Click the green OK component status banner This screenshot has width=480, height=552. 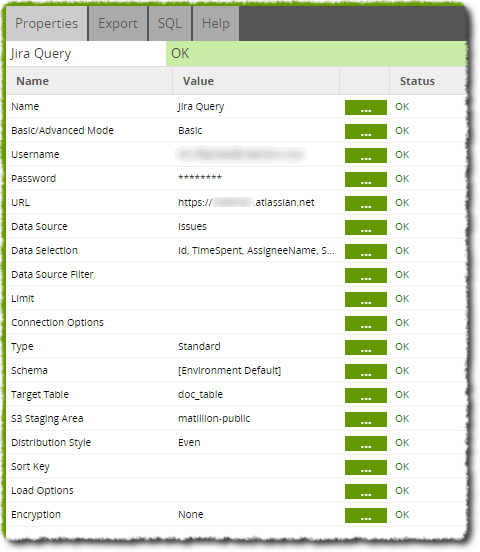316,54
